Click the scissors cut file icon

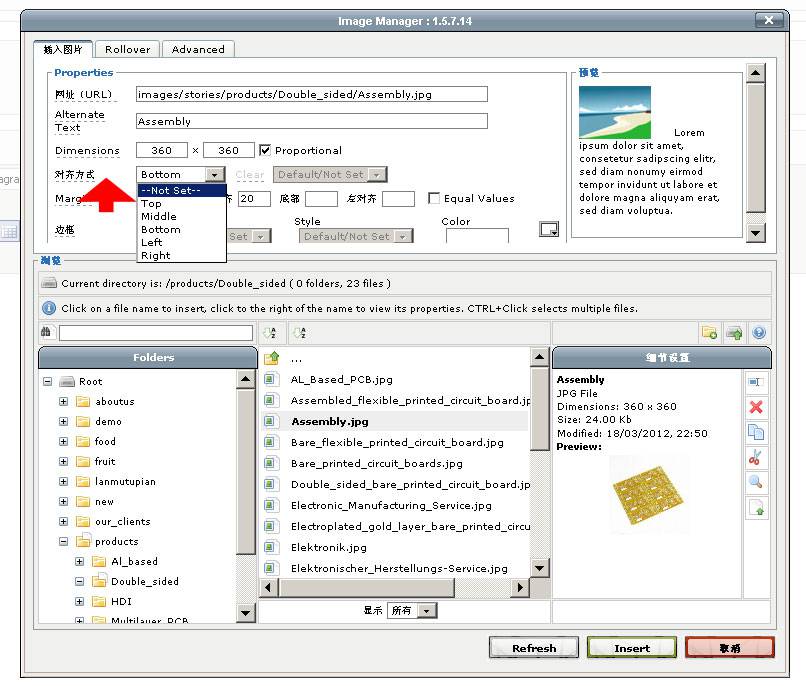pos(756,458)
